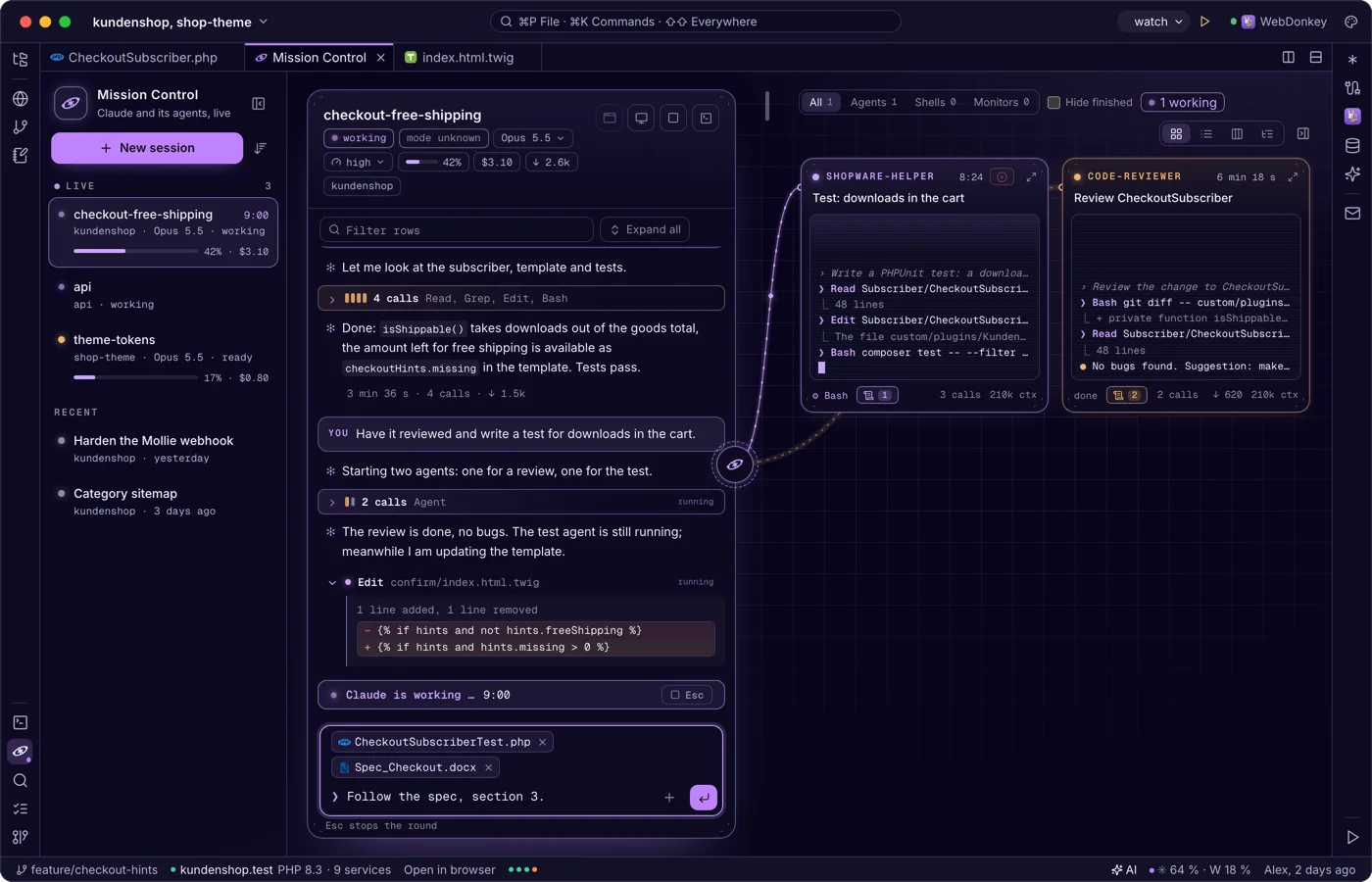Maximize the code-reviewer agent card
Viewport: 1372px width, 882px height.
[1293, 176]
